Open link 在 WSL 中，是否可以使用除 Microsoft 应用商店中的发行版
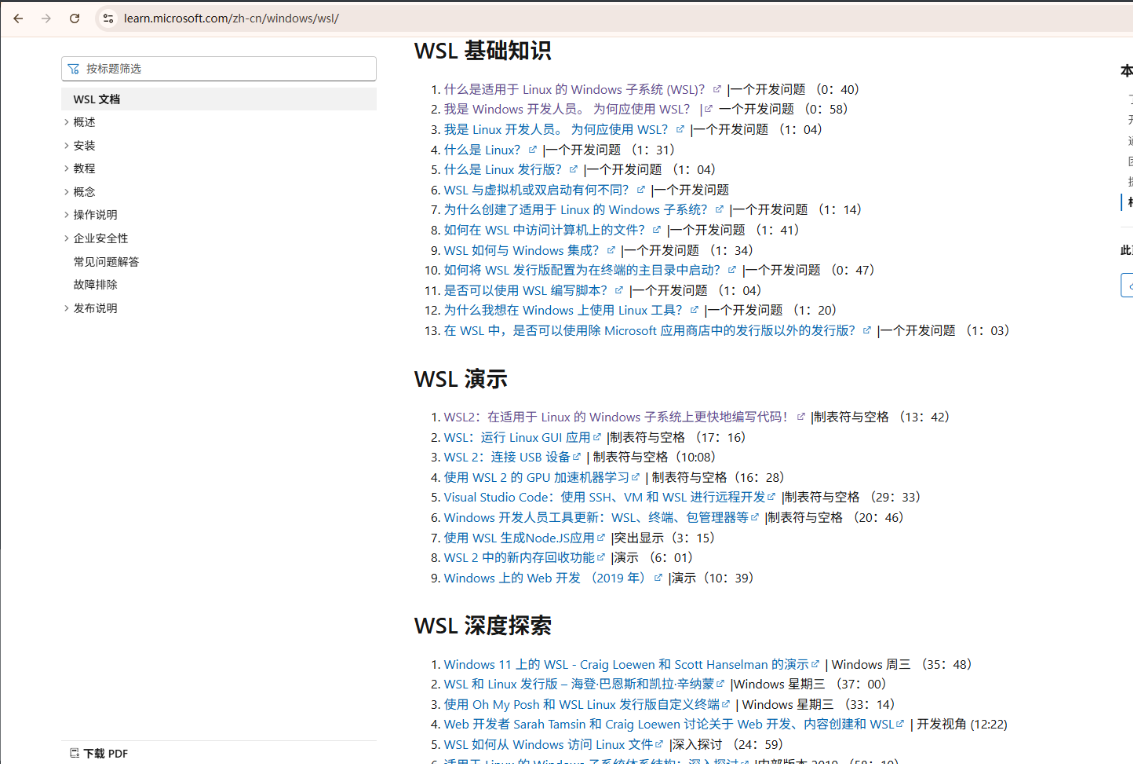The image size is (1133, 764). click(x=649, y=330)
